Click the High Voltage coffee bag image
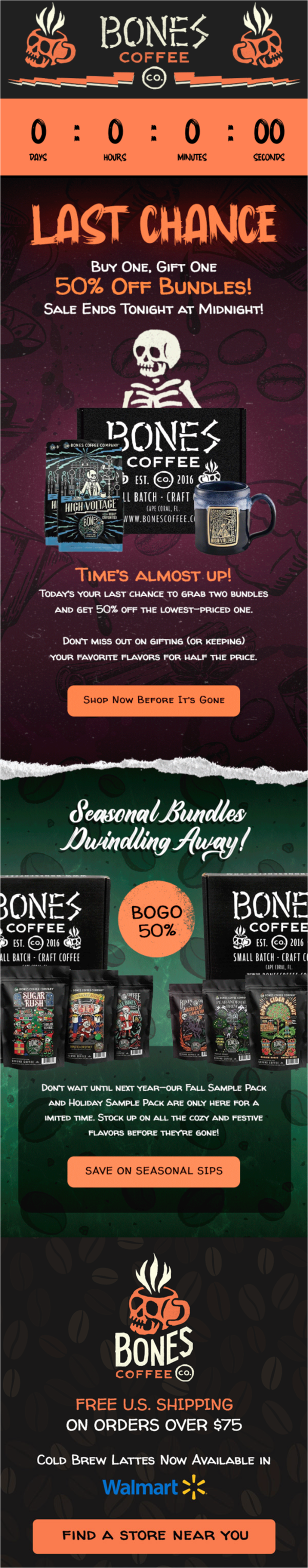 coord(84,495)
